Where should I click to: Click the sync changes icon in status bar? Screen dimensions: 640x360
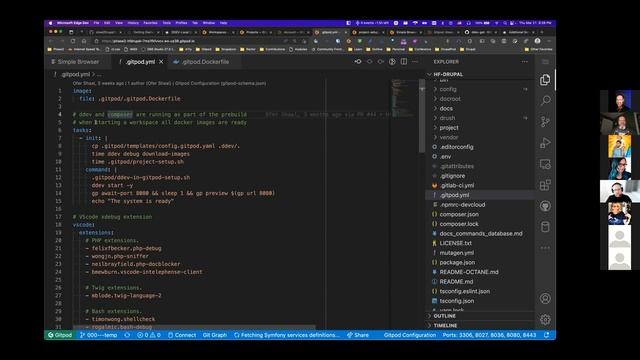[x=127, y=335]
